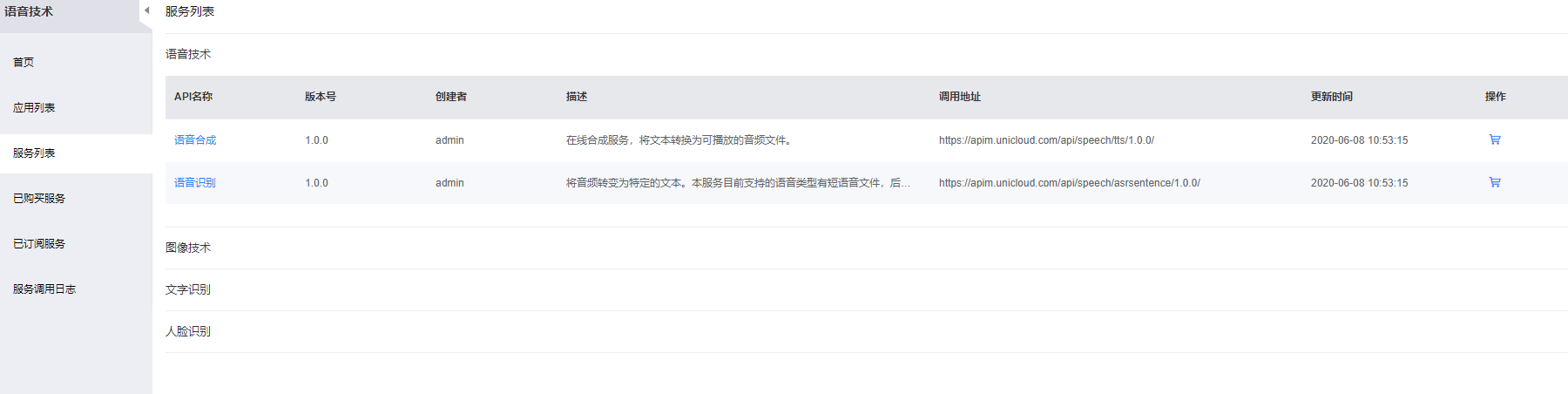Expand the 文字识别 section
The image size is (1568, 394).
click(188, 289)
